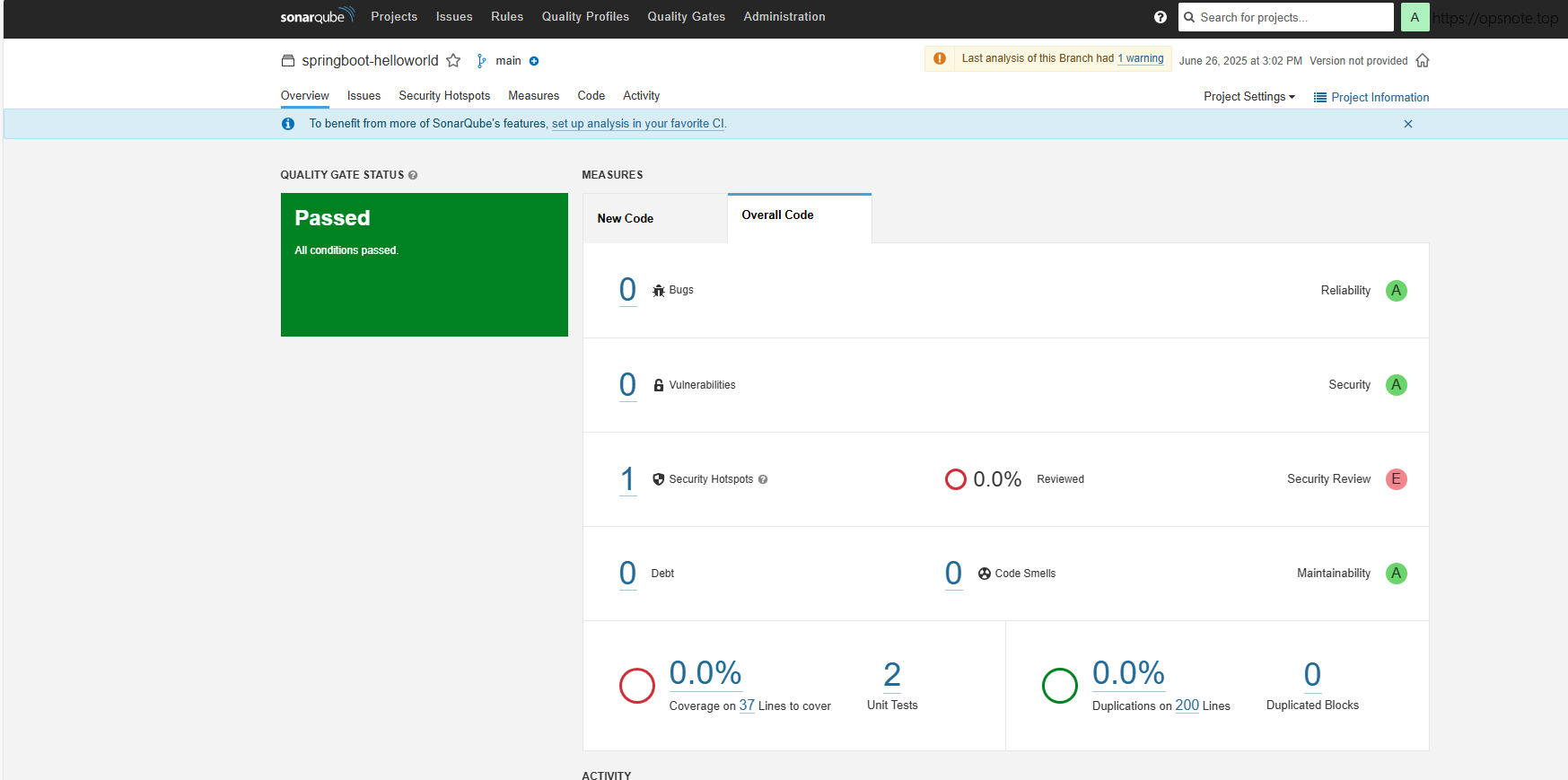Click the main branch name
Screen dimensions: 1568x780
click(x=508, y=61)
